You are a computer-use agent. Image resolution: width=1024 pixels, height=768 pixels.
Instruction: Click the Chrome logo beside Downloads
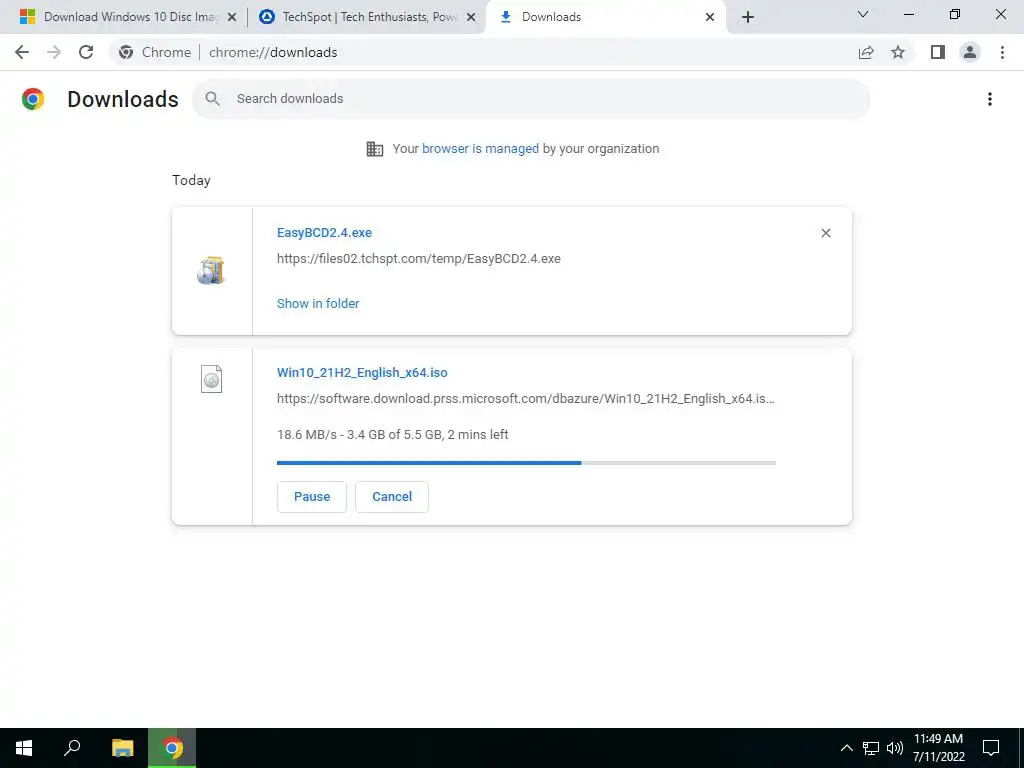point(33,99)
